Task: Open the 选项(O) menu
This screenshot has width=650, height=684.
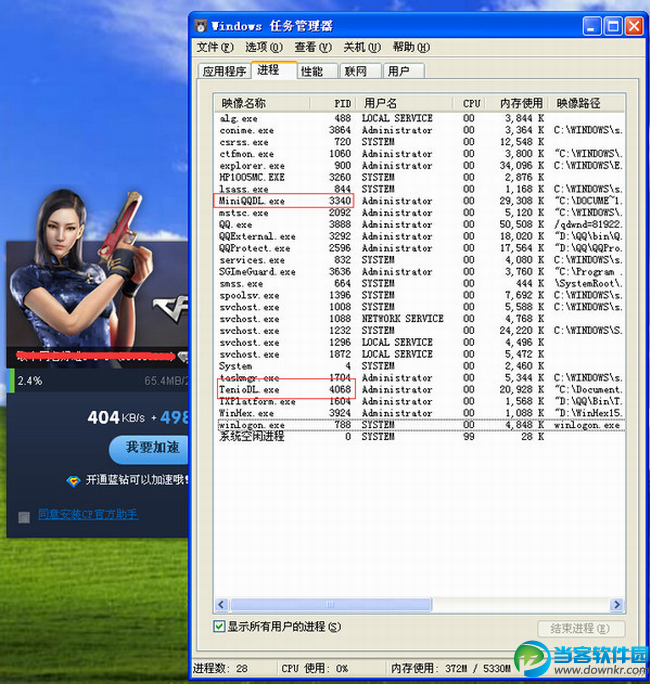Action: click(x=263, y=47)
